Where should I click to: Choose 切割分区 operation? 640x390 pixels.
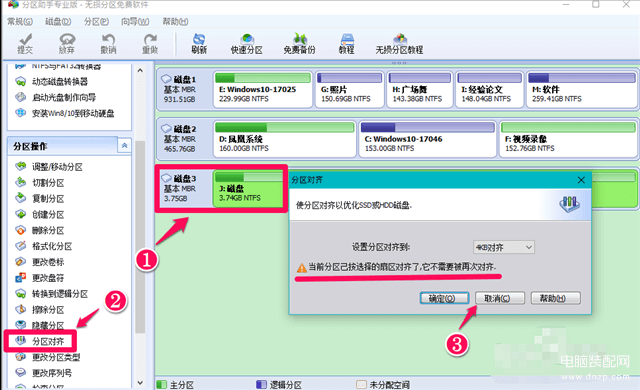coord(40,182)
